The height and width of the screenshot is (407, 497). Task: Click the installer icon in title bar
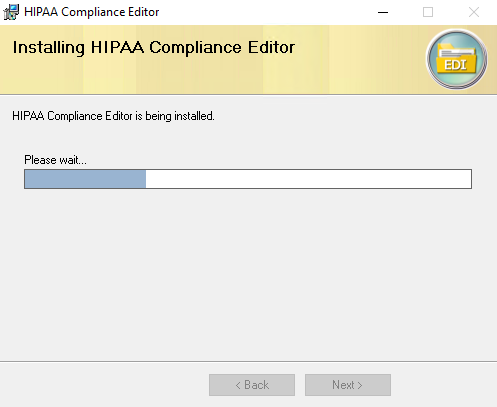click(x=11, y=12)
